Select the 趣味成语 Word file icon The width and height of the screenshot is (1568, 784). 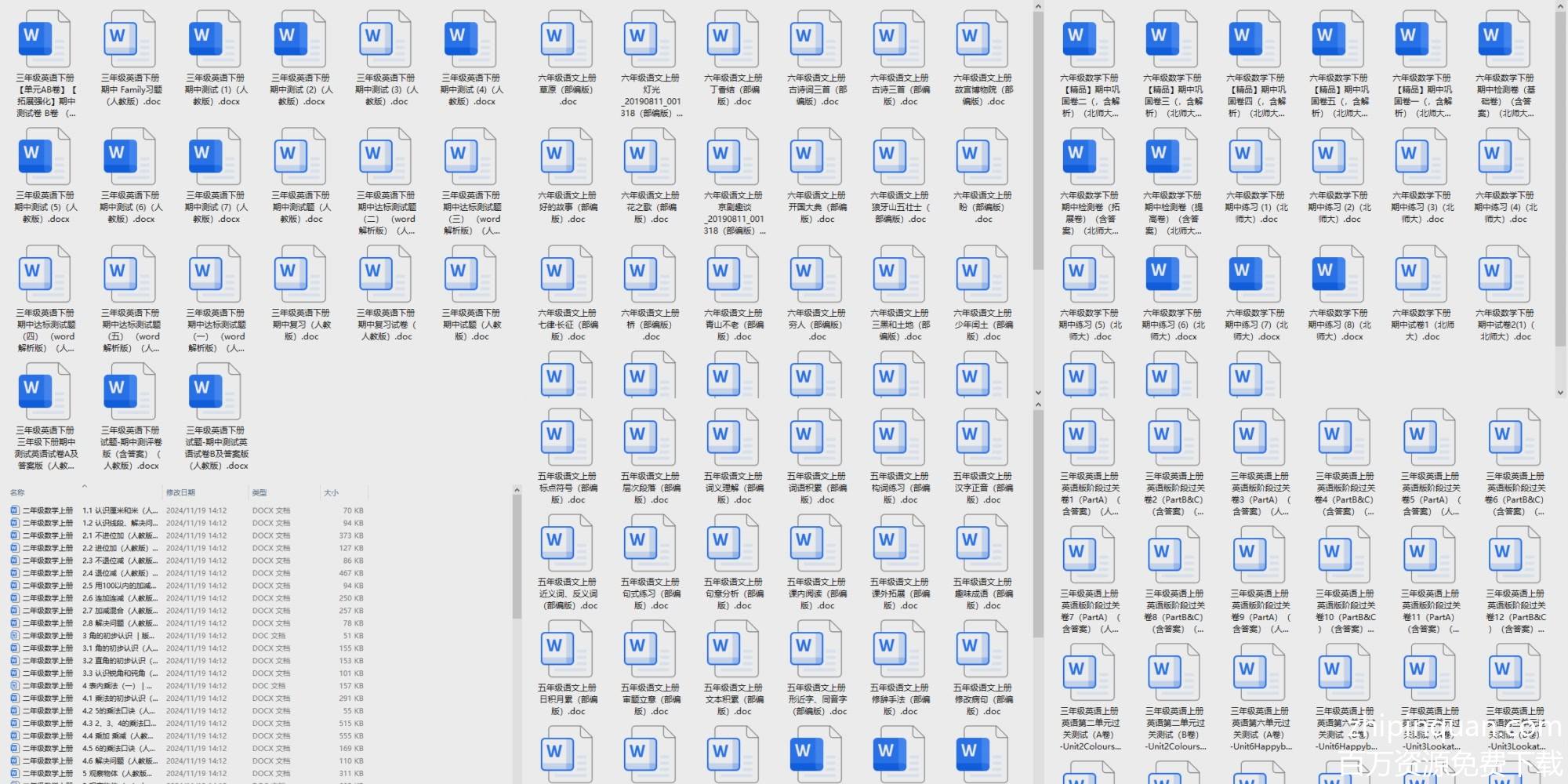(982, 543)
